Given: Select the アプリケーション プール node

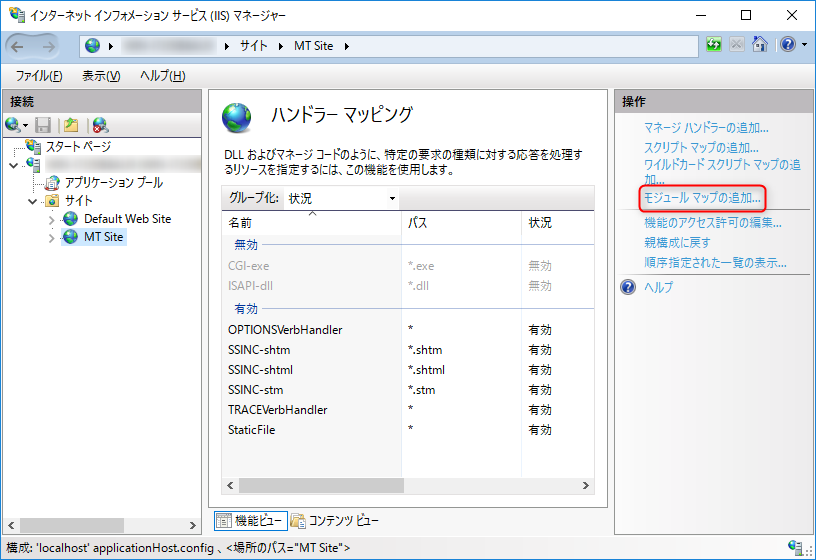Looking at the screenshot, I should (113, 183).
